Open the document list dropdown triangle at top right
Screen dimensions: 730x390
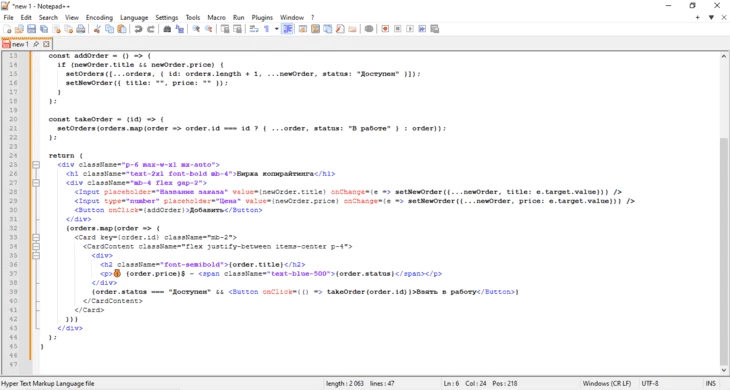click(x=711, y=17)
